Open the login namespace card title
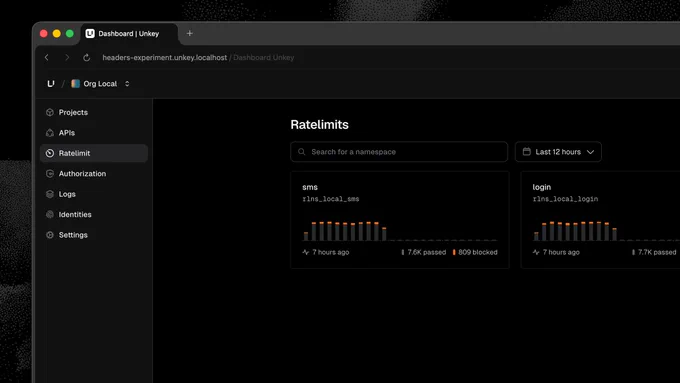This screenshot has width=680, height=383. pyautogui.click(x=542, y=187)
